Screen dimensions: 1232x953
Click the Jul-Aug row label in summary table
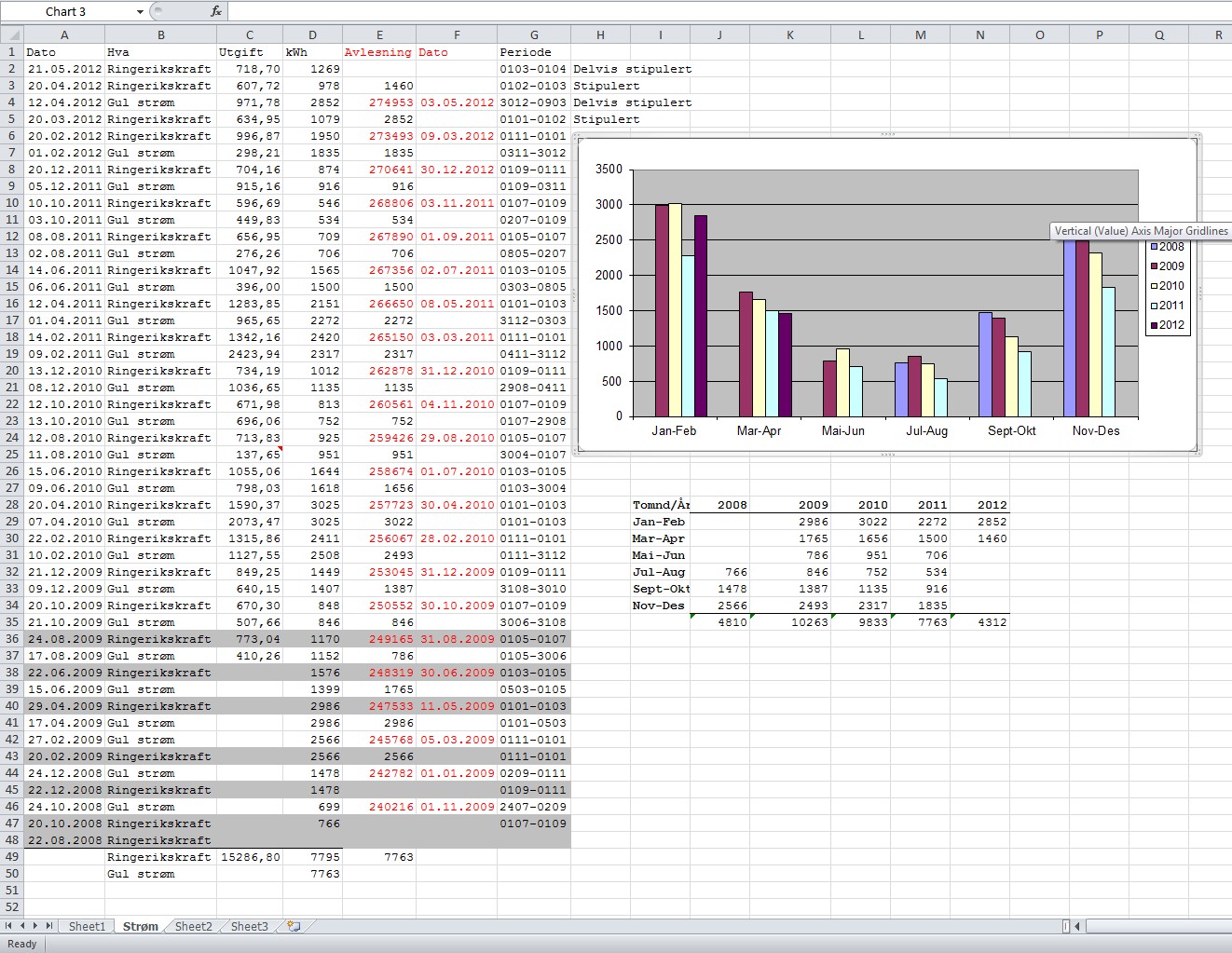661,572
